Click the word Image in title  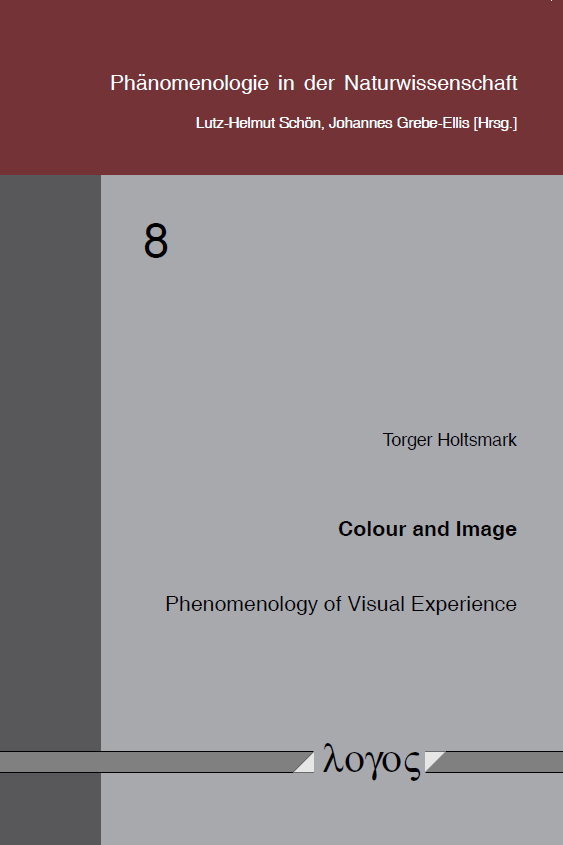pyautogui.click(x=486, y=530)
